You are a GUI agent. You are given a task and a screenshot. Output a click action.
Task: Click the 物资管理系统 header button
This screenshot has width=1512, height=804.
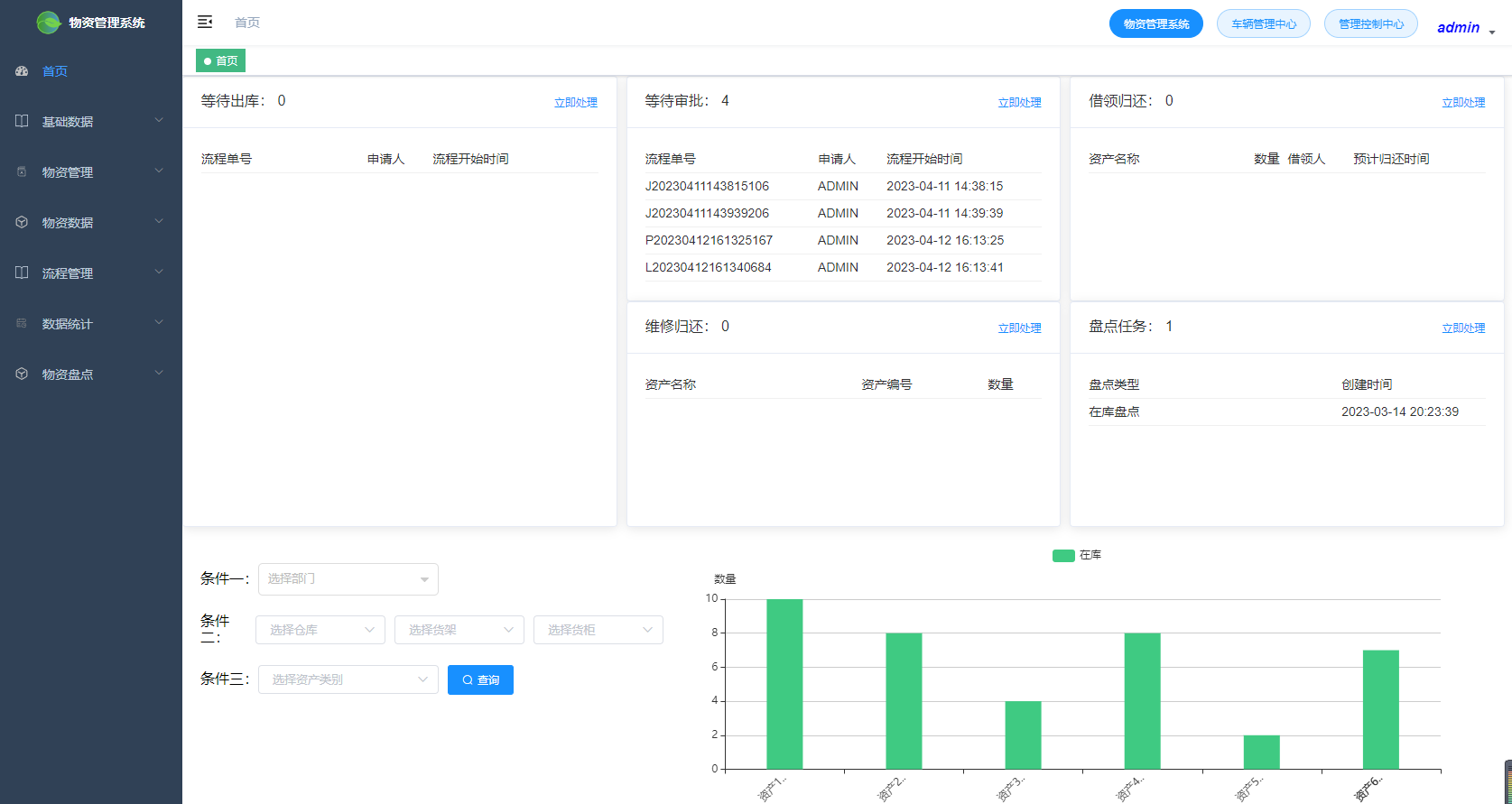(x=1156, y=23)
